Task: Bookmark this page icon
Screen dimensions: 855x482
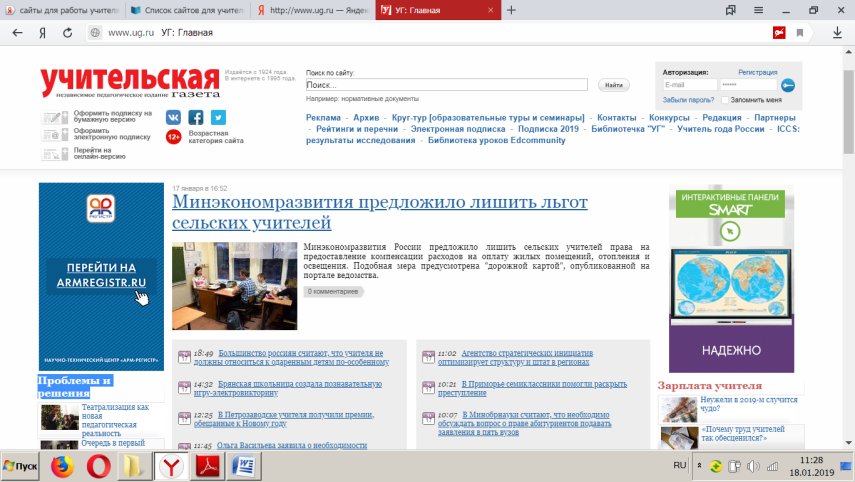Action: click(800, 33)
